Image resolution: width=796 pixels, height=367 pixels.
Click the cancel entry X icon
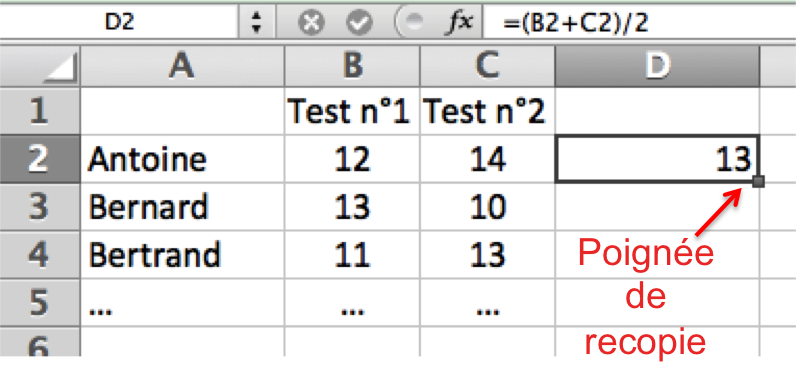(311, 23)
